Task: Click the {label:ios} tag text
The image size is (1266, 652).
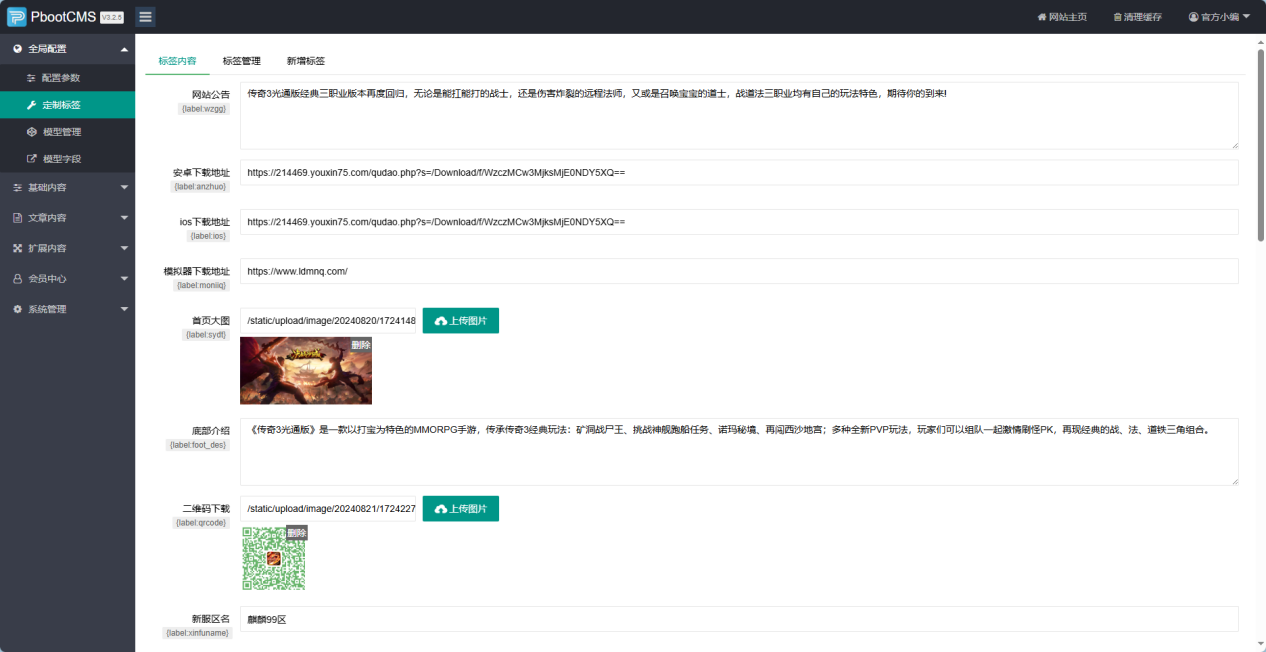Action: [x=208, y=235]
